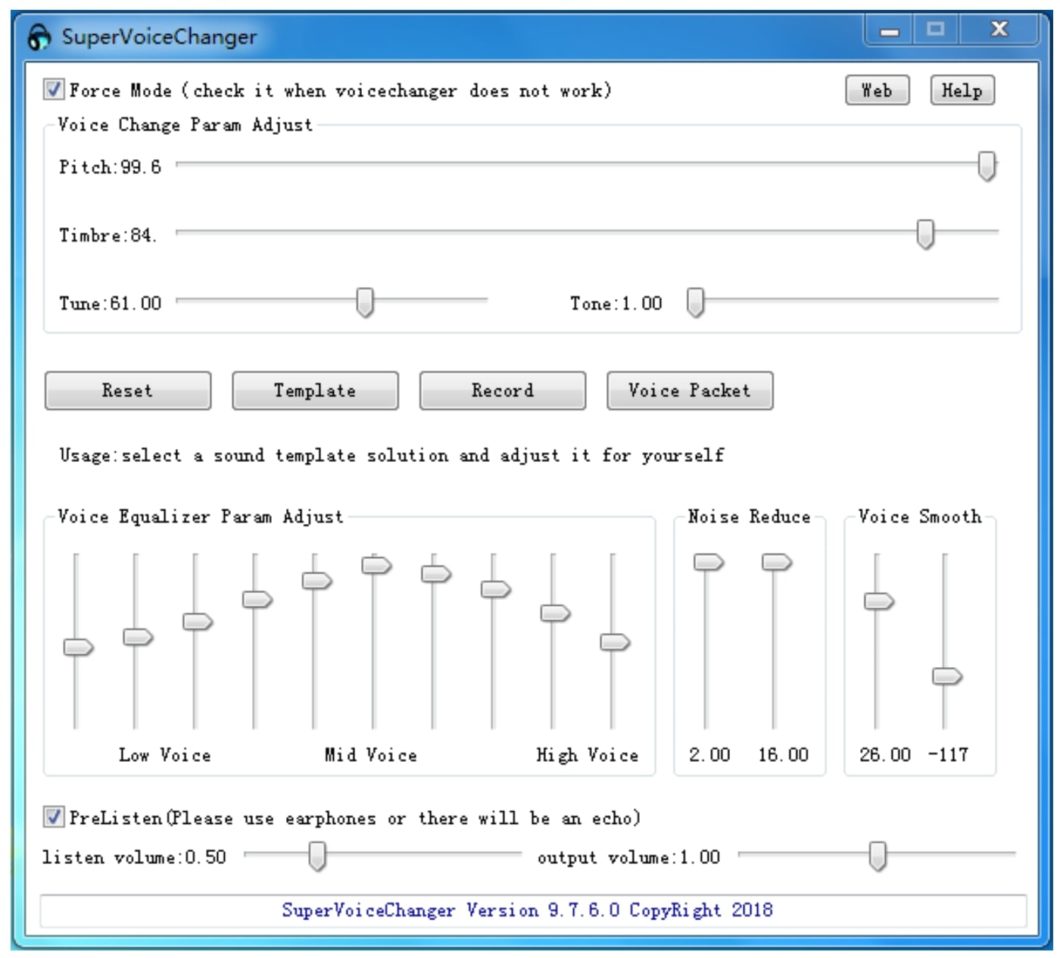Screen dimensions: 1060x958
Task: Click the Noise Reduce 2.00 slider handle
Action: [708, 562]
